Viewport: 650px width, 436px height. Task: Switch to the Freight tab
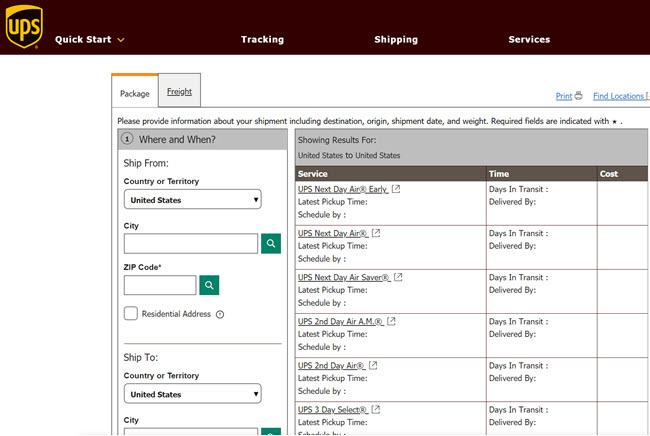point(179,91)
